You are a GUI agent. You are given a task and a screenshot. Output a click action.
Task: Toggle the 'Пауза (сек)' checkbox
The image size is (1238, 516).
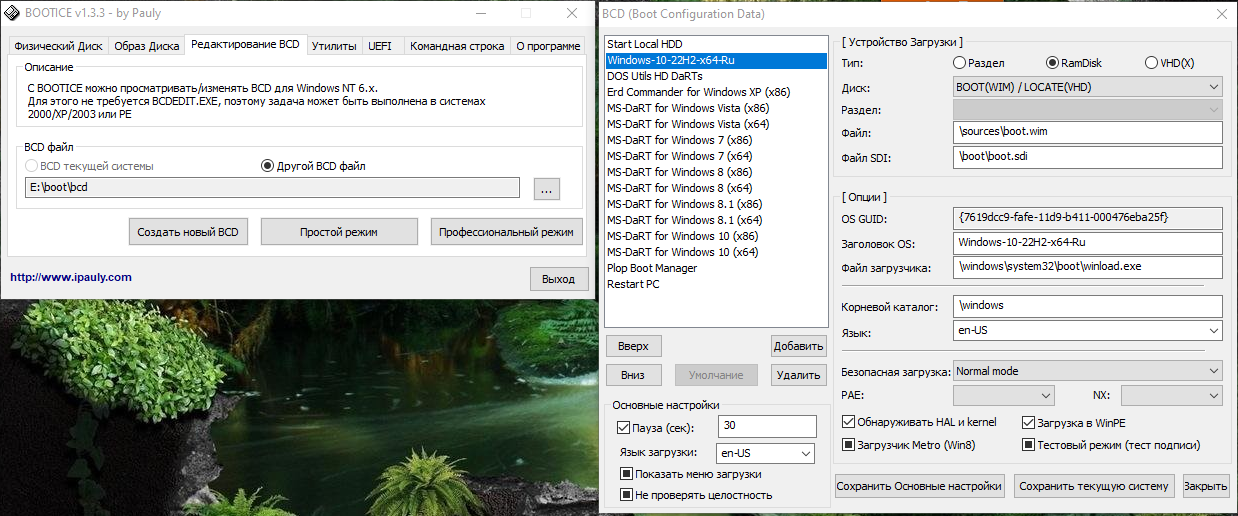(625, 428)
